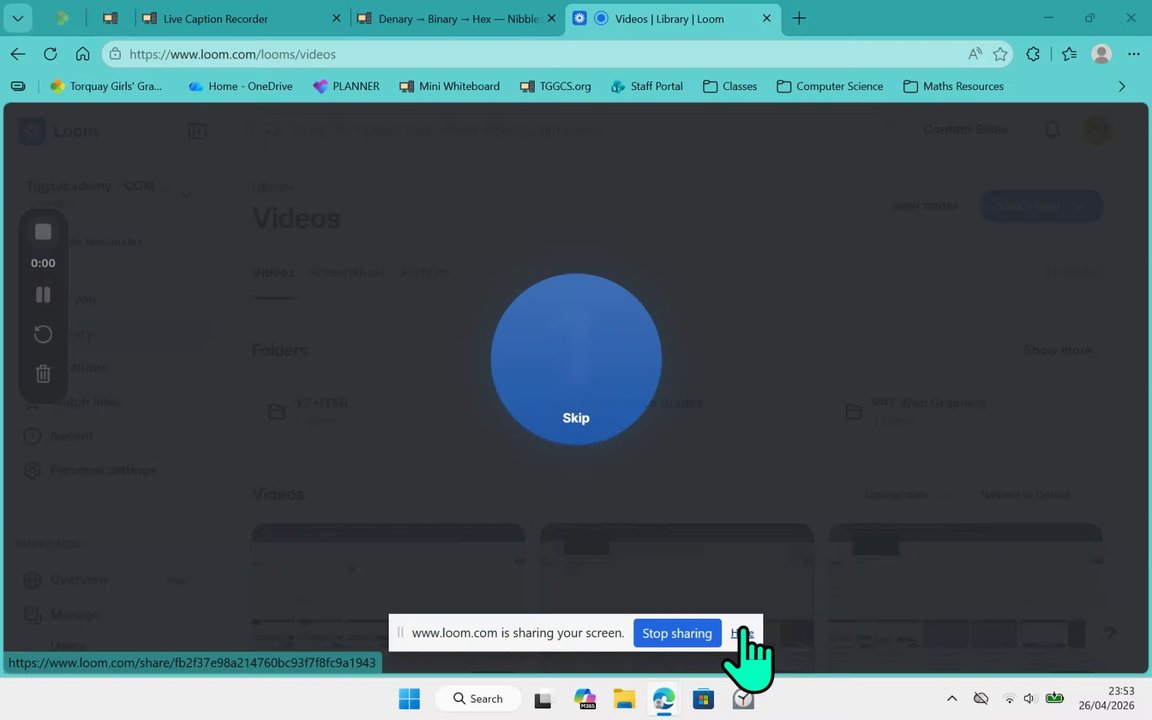This screenshot has width=1152, height=720.
Task: Expand the Classes bookmark folder
Action: pos(730,86)
